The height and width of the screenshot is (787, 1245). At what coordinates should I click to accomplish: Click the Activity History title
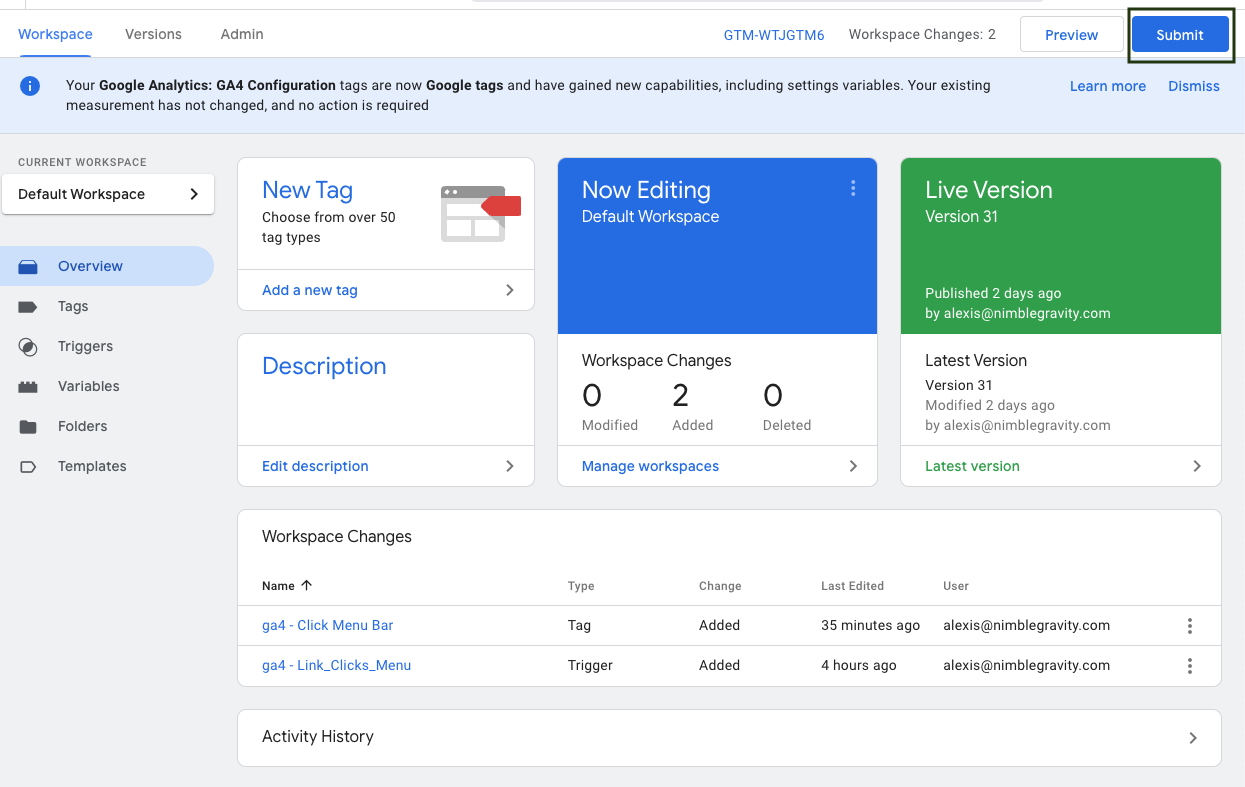[x=318, y=737]
